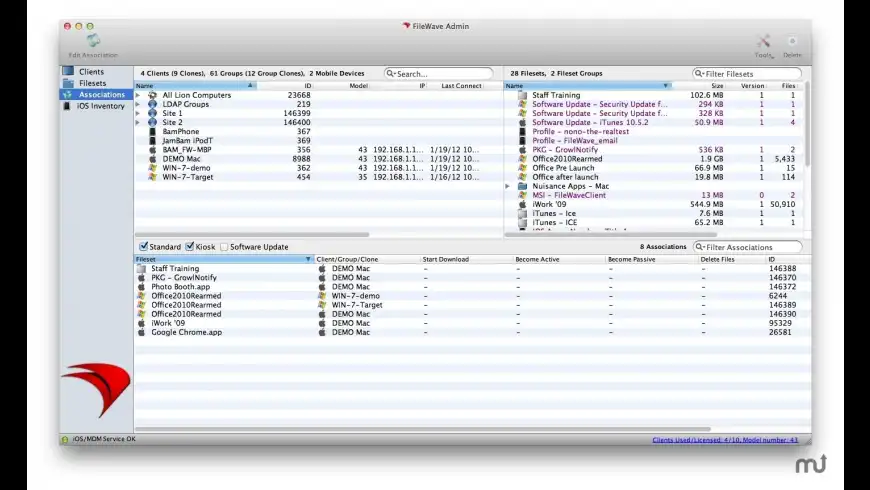Click the associations pane horizontal scrollbar

(x=423, y=429)
